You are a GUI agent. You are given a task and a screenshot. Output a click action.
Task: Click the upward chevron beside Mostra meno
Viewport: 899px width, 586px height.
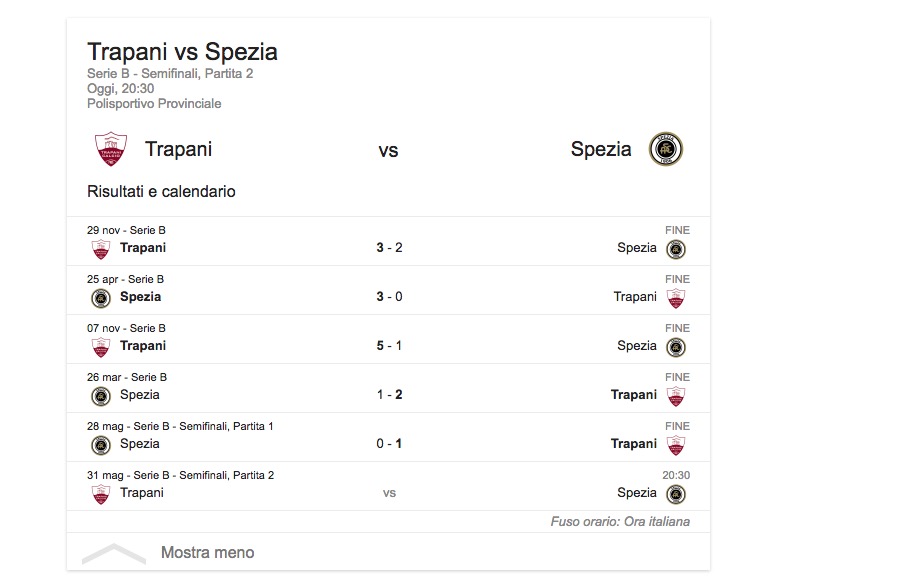(114, 552)
